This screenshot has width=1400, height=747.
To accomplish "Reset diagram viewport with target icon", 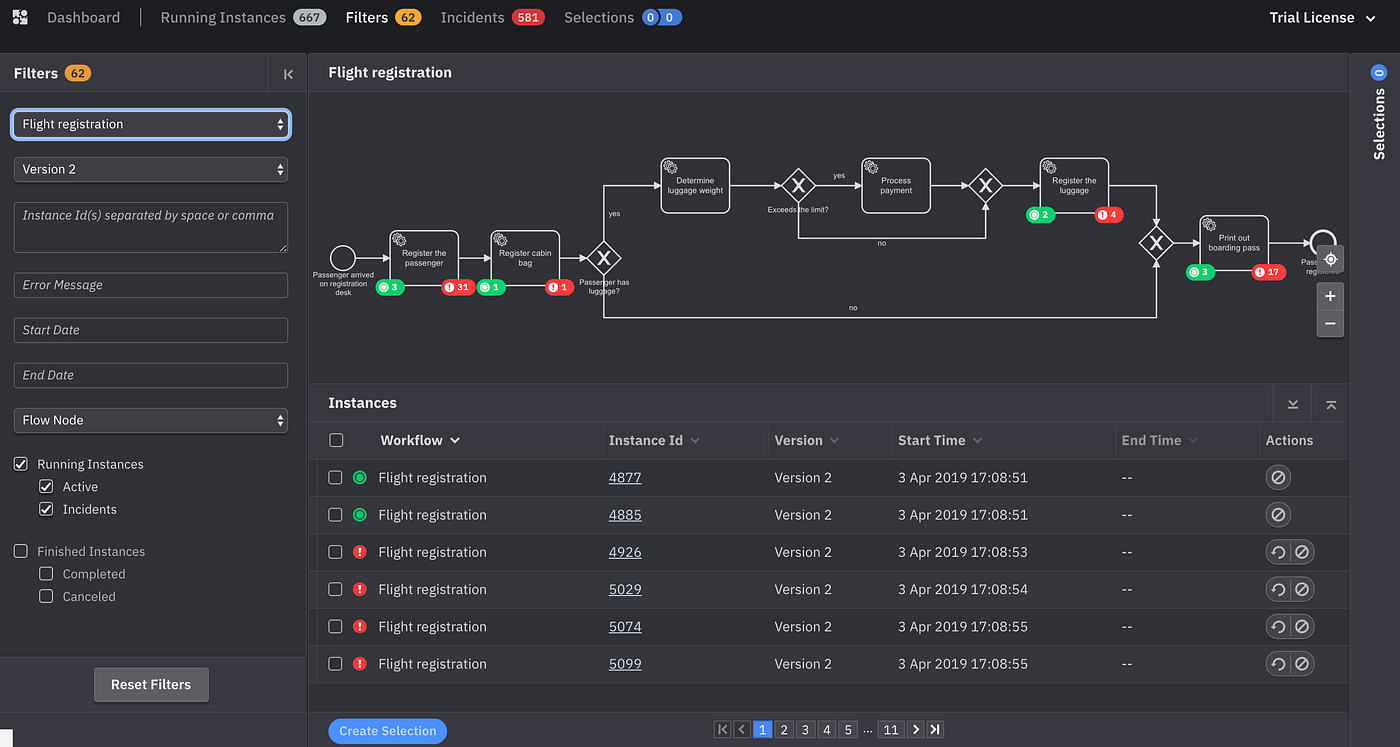I will [x=1330, y=259].
